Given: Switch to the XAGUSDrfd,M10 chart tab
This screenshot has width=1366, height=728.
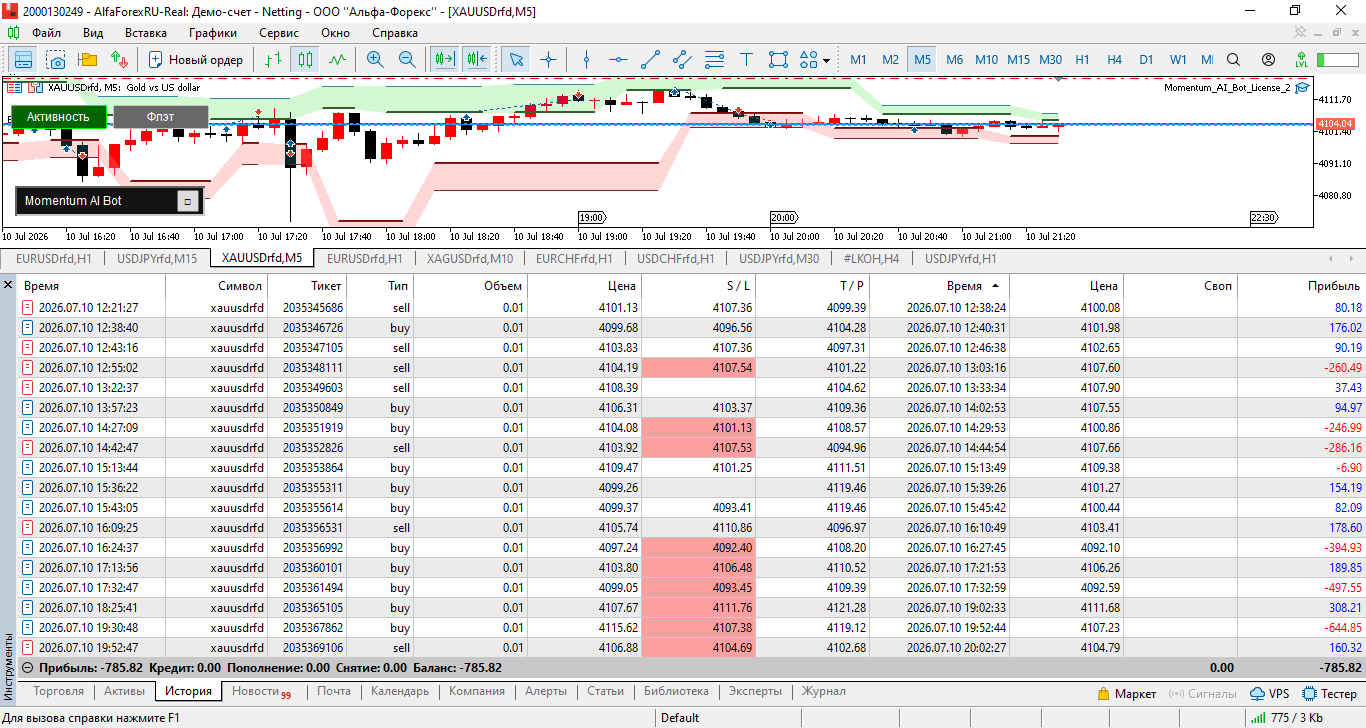Looking at the screenshot, I should click(469, 258).
